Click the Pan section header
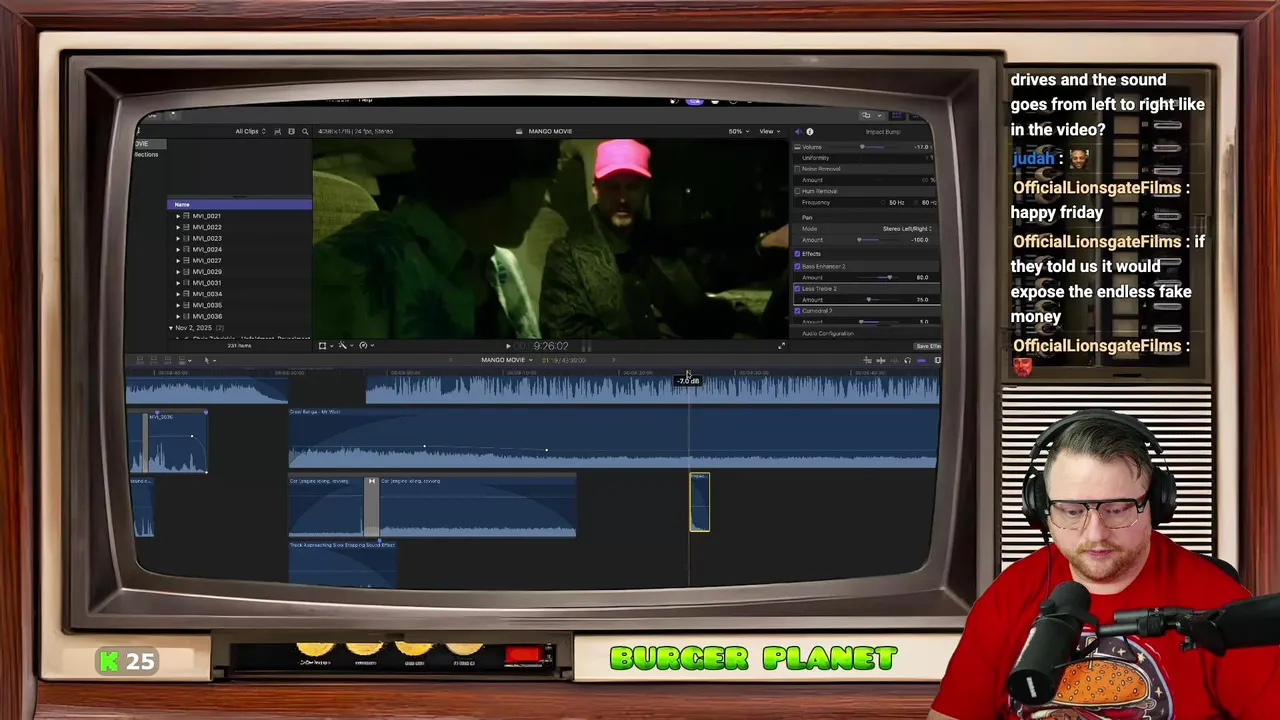Screen dimensions: 1280x720 (807, 218)
